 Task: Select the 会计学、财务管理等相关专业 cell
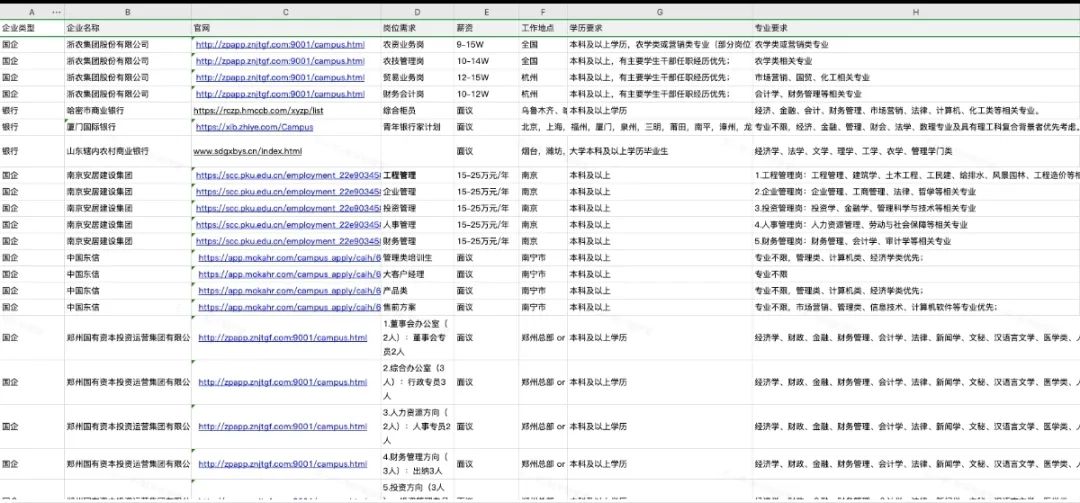pos(916,94)
